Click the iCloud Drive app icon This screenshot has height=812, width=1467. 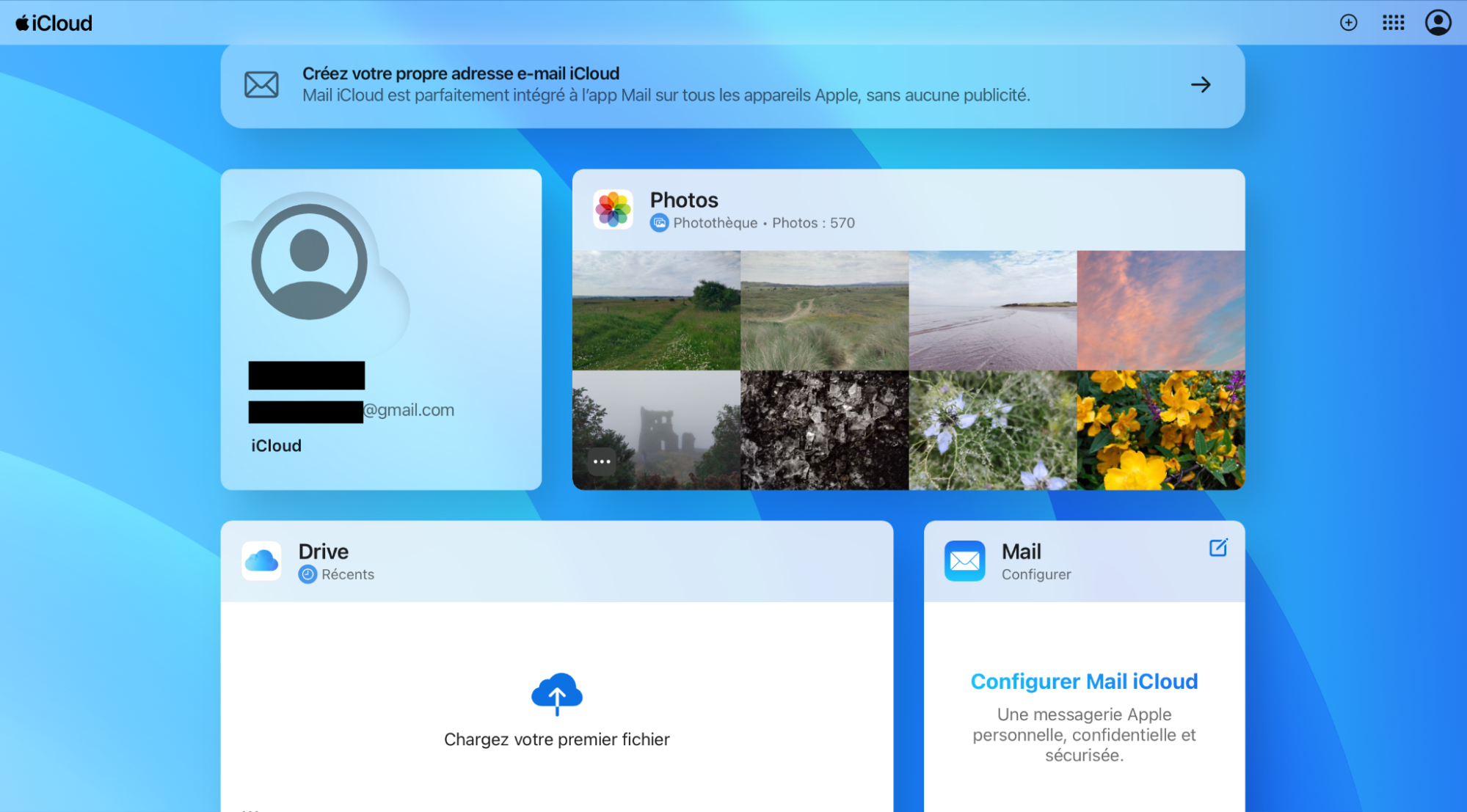click(x=262, y=560)
